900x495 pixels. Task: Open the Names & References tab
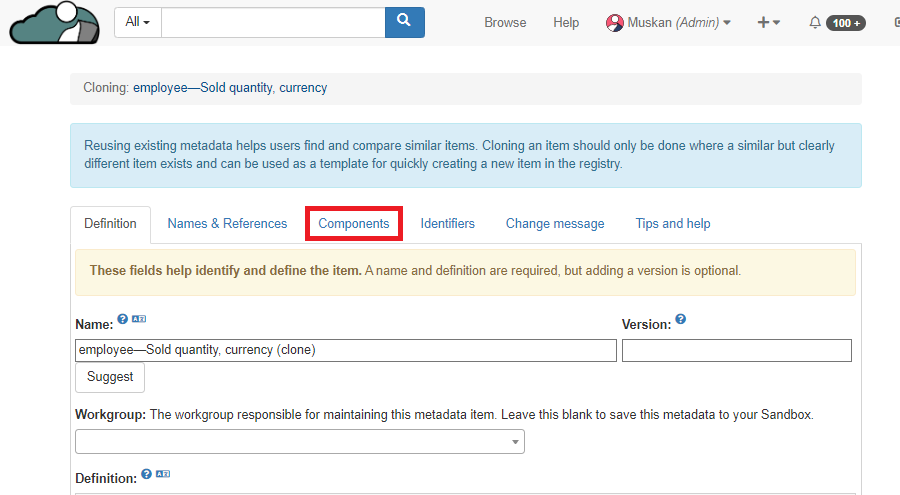point(227,224)
